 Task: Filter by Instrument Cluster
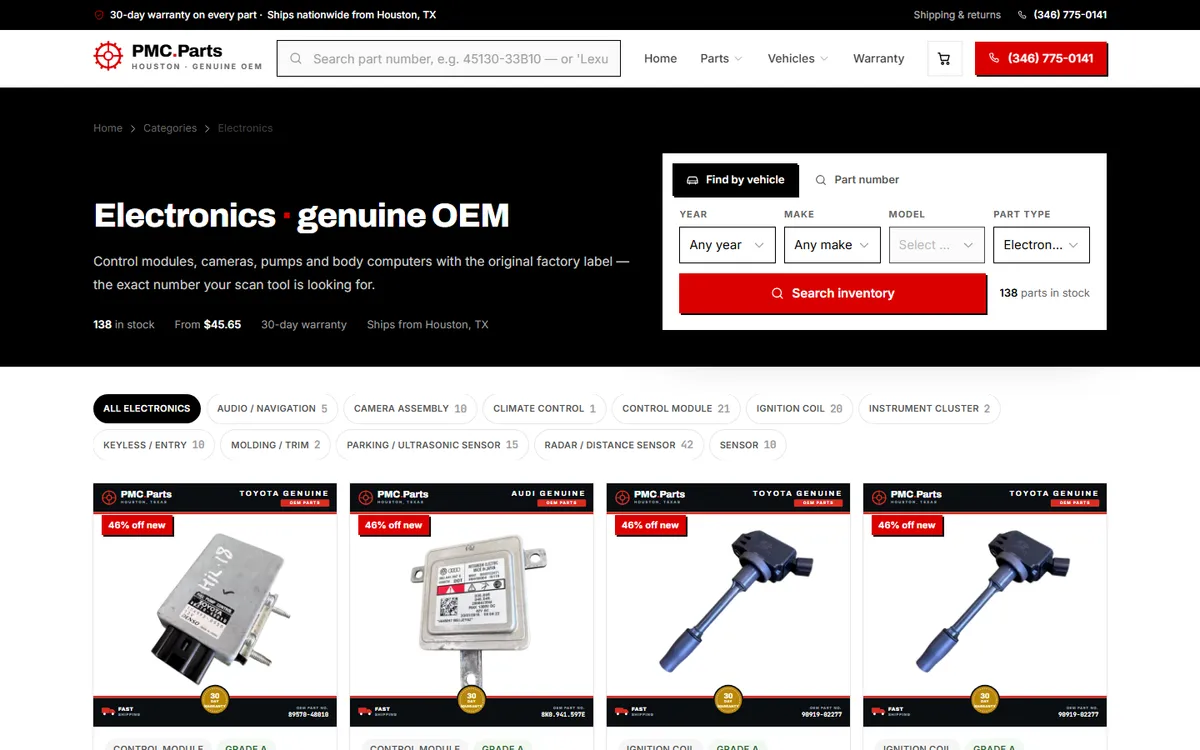929,408
